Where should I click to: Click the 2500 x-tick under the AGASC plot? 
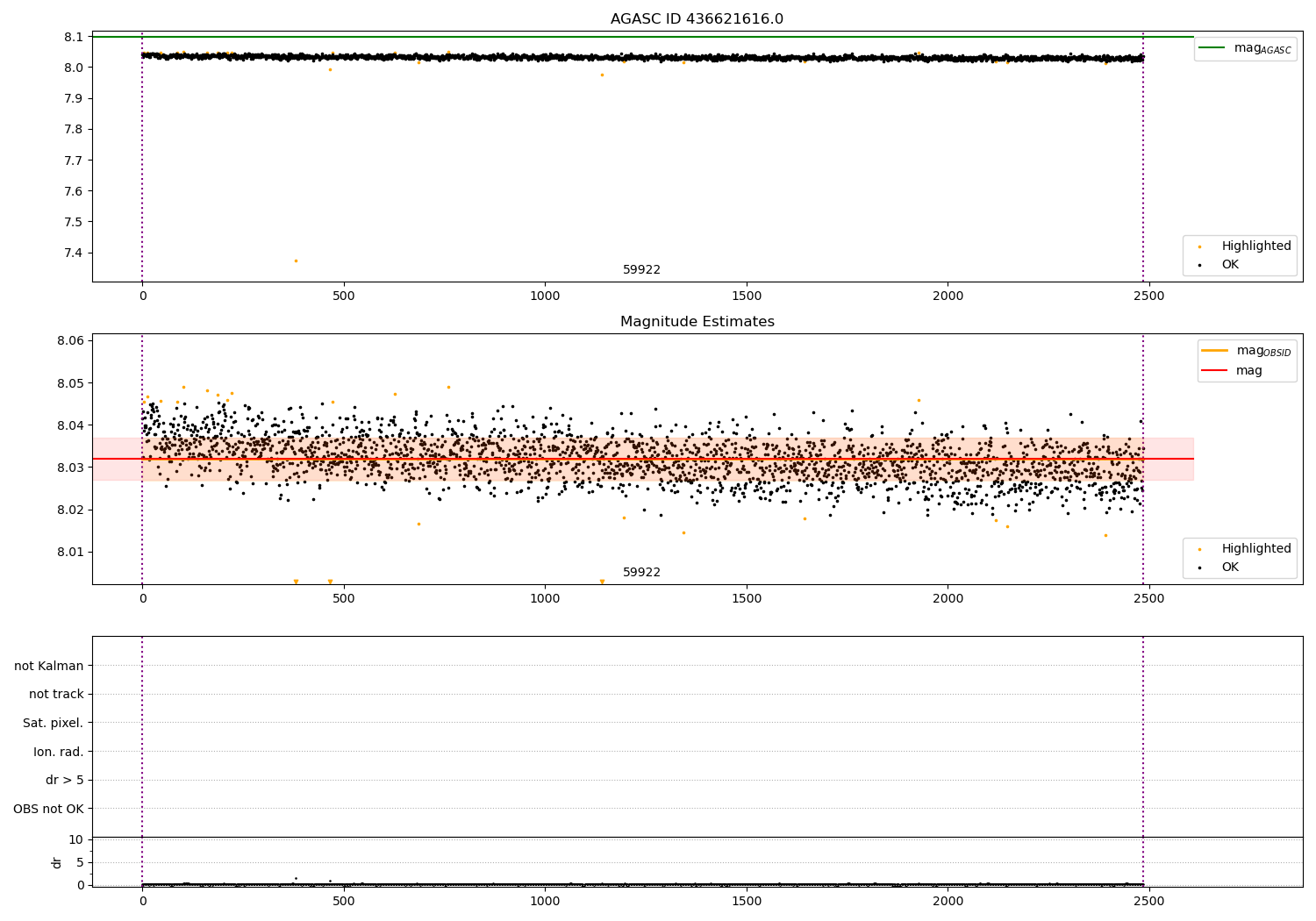[x=1149, y=296]
